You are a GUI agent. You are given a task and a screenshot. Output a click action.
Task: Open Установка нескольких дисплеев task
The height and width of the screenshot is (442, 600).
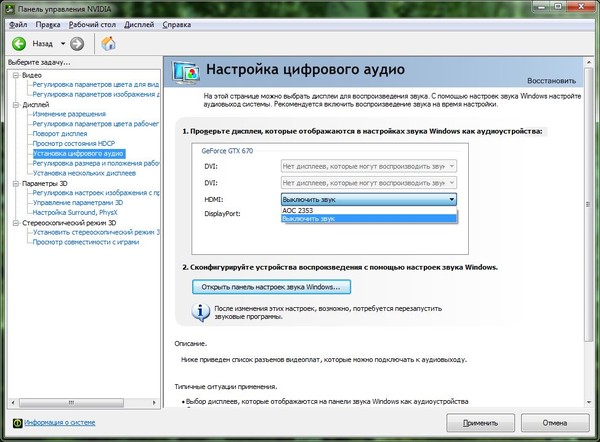click(84, 173)
